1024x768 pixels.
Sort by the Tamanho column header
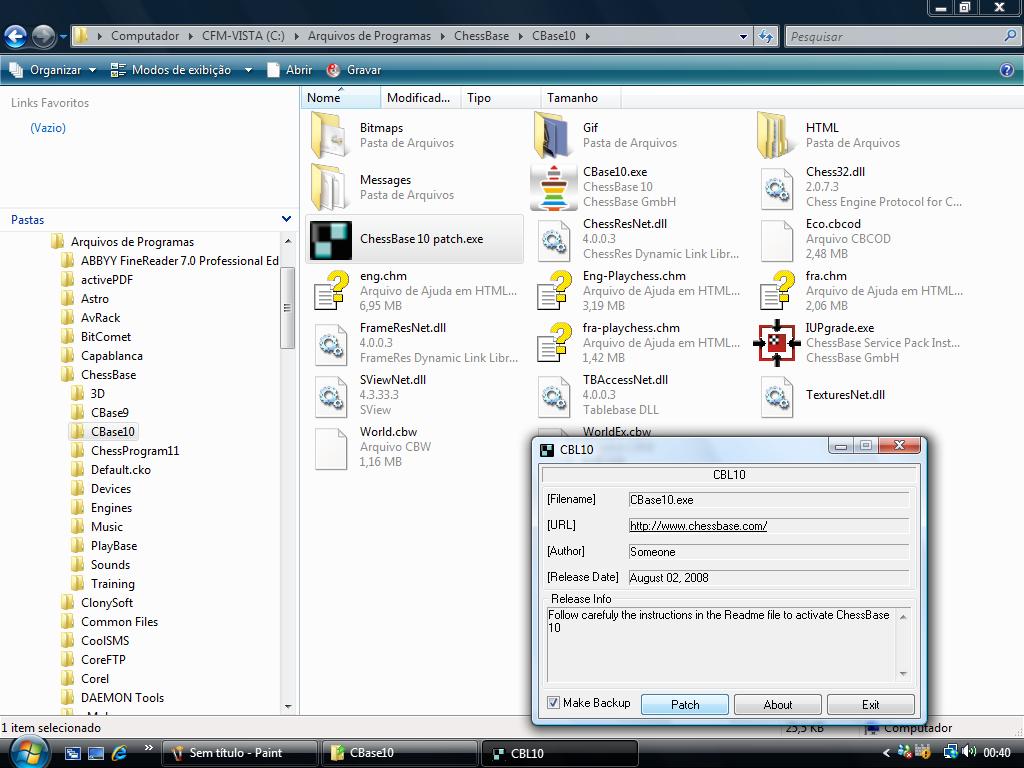(x=581, y=98)
